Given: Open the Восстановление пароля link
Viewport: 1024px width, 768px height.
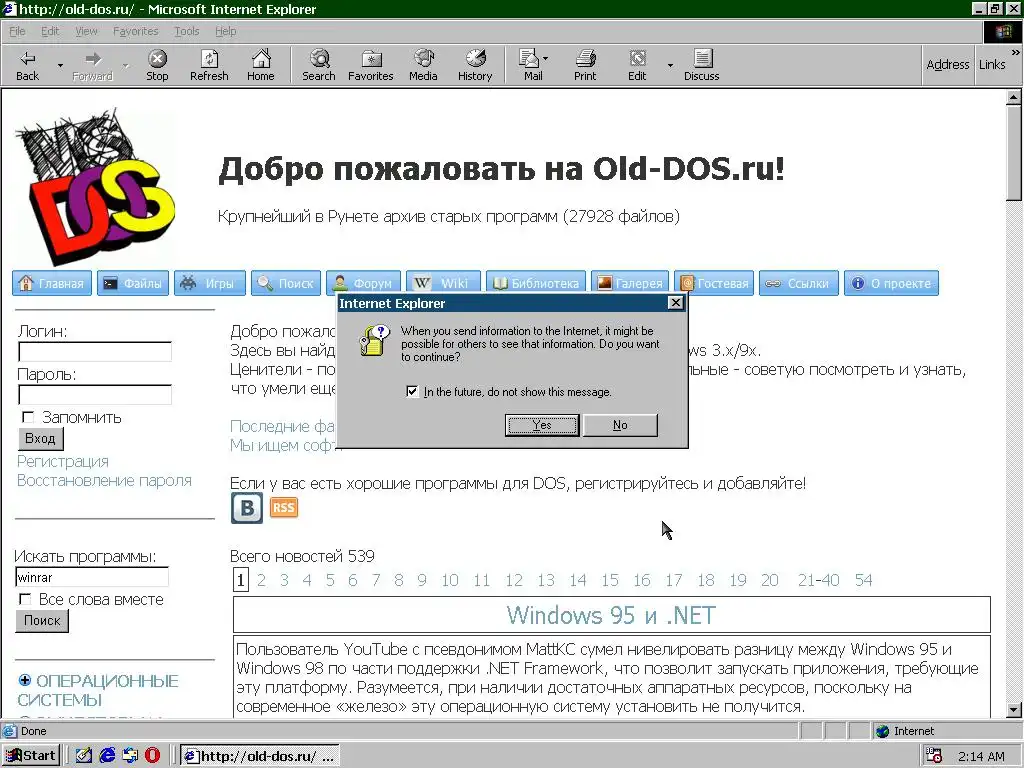Looking at the screenshot, I should coord(104,481).
